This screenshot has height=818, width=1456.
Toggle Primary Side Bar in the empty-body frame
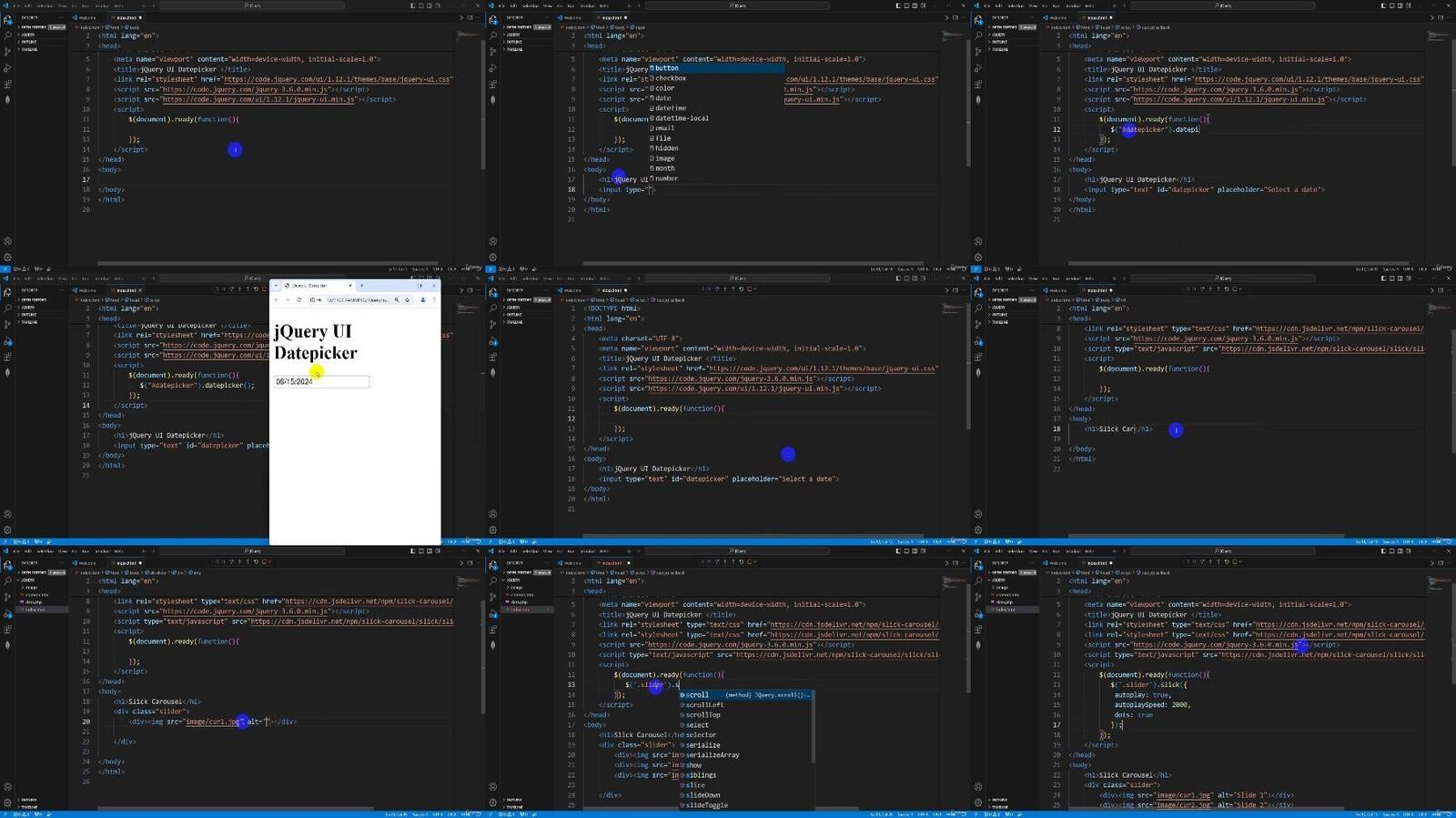[x=412, y=5]
